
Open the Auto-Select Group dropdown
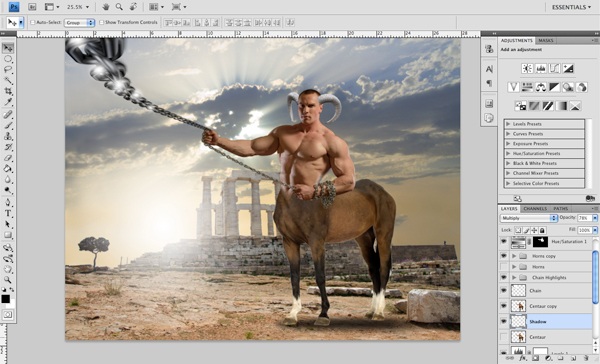(x=79, y=23)
